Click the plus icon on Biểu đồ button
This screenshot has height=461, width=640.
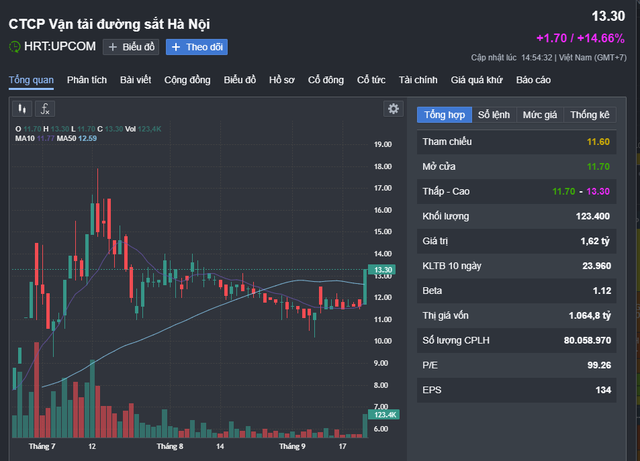pyautogui.click(x=112, y=47)
